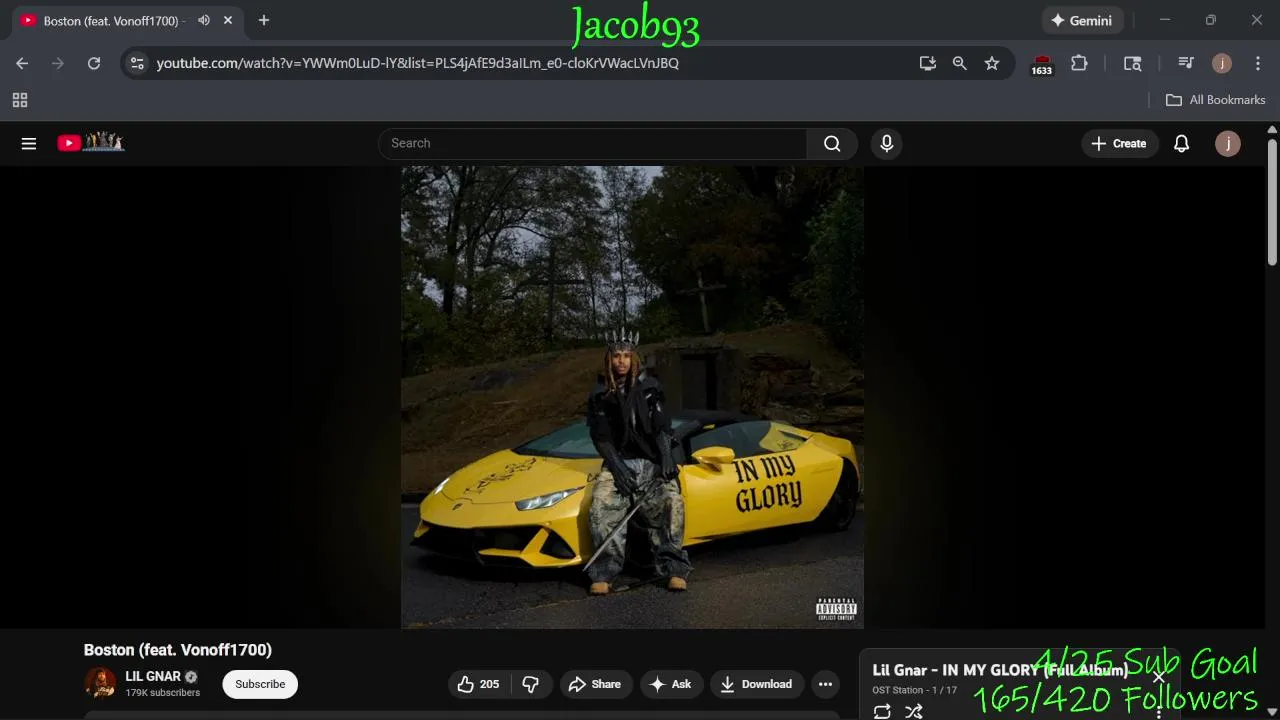The width and height of the screenshot is (1280, 720).
Task: Toggle playlist shuffle button
Action: click(x=913, y=712)
